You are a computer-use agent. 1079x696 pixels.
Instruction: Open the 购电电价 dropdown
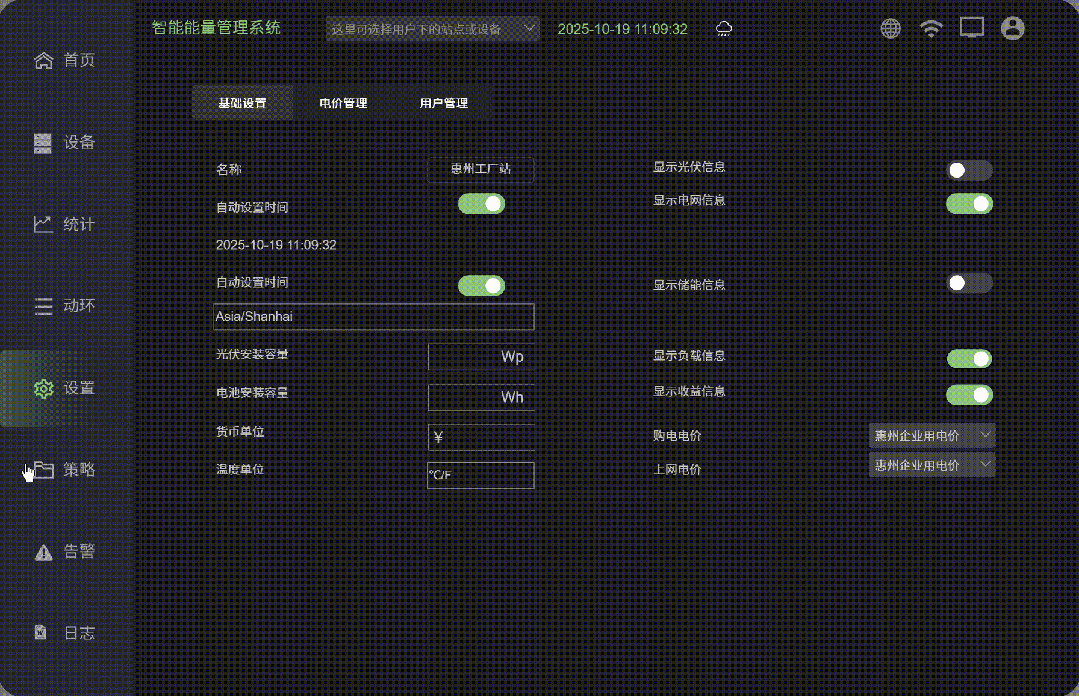[930, 435]
